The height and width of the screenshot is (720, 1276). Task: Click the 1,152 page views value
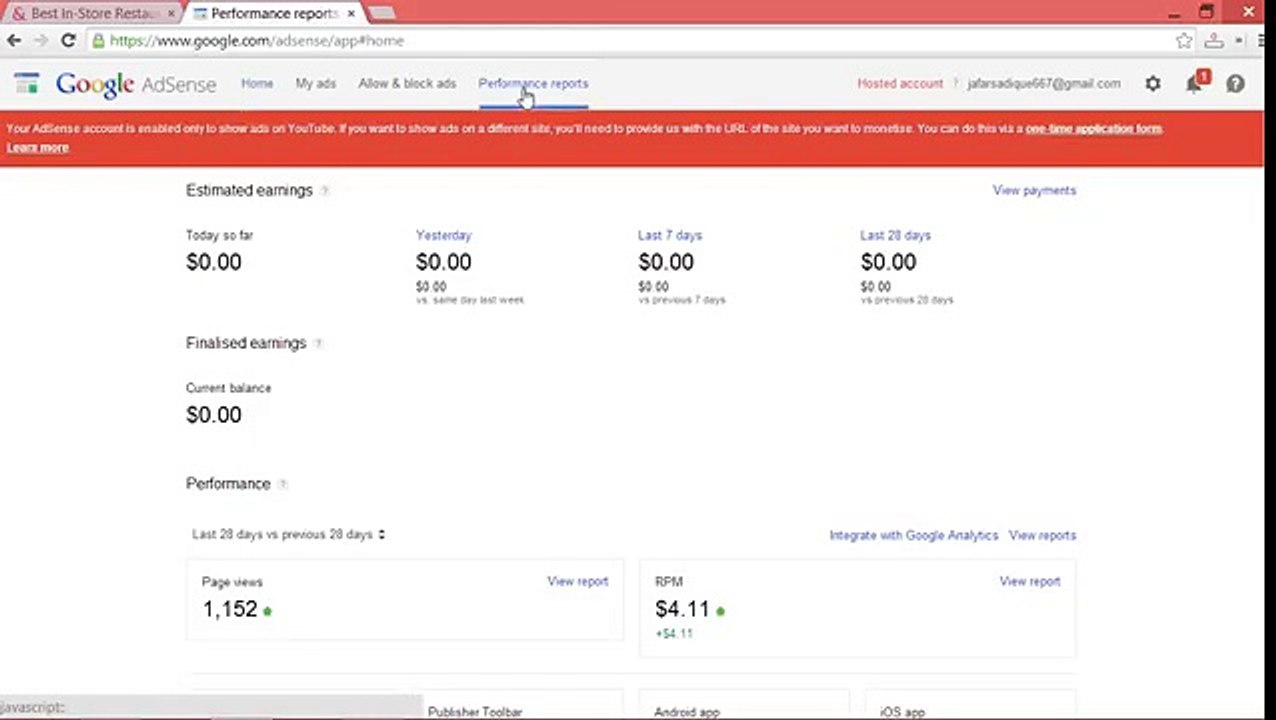[230, 610]
